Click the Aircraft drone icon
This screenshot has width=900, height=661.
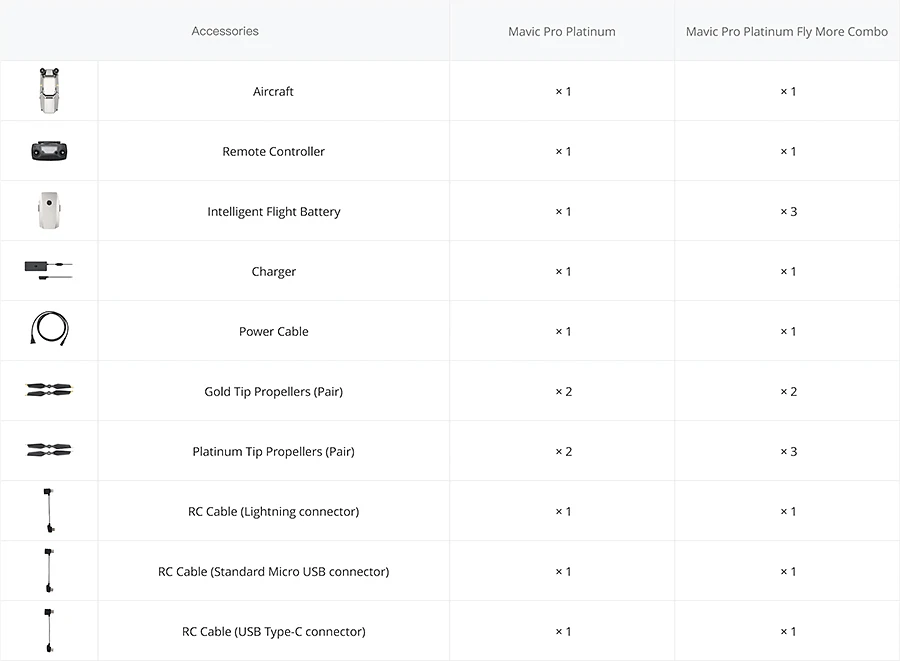(x=49, y=91)
